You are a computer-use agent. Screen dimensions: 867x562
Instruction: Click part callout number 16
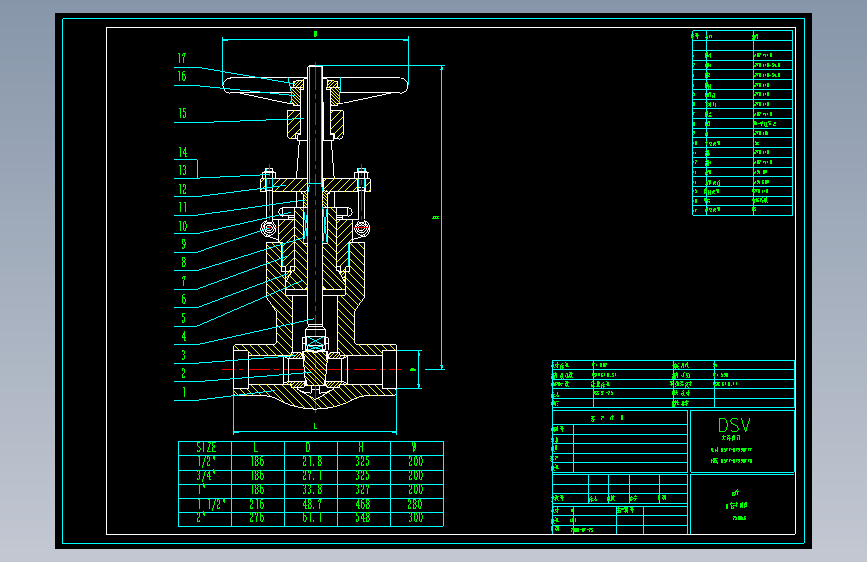[182, 76]
